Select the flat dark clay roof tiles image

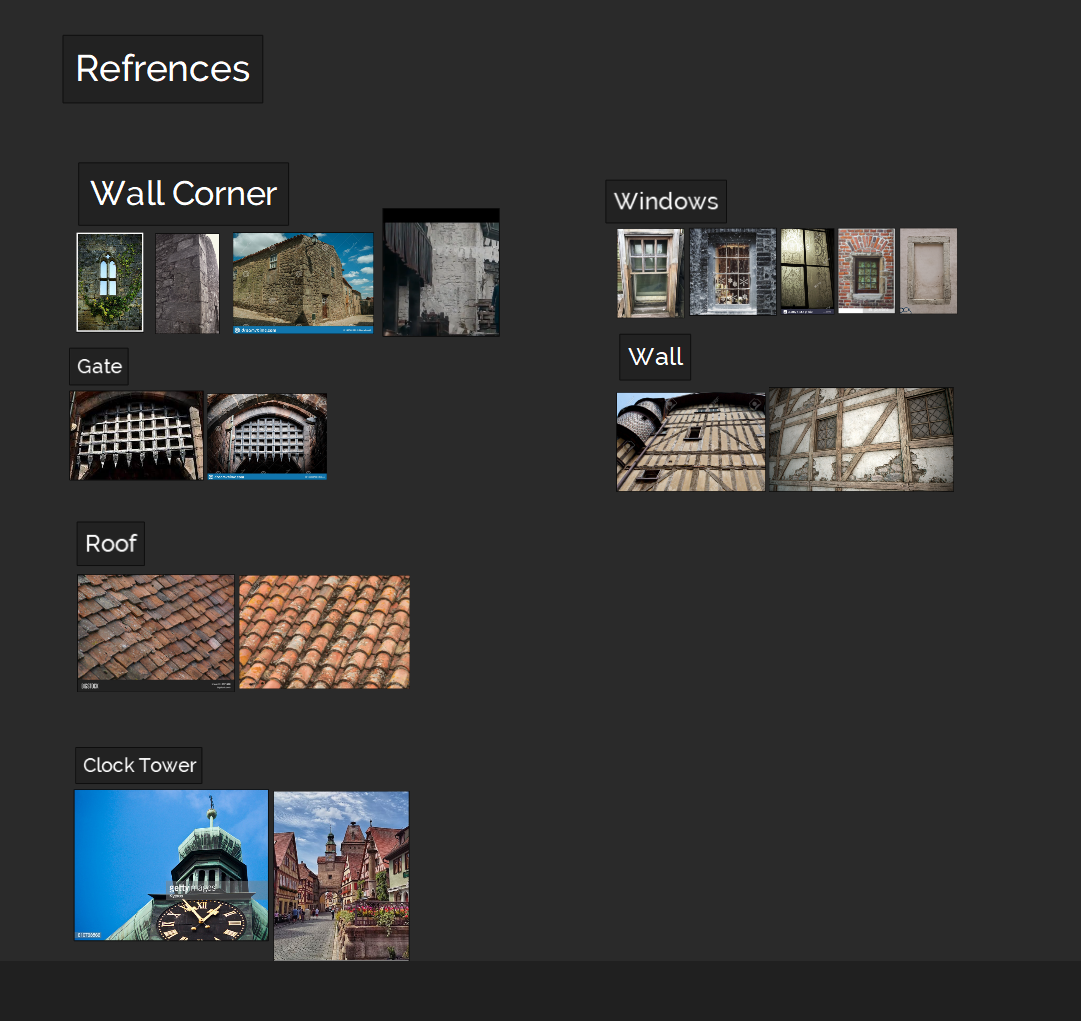pos(156,633)
